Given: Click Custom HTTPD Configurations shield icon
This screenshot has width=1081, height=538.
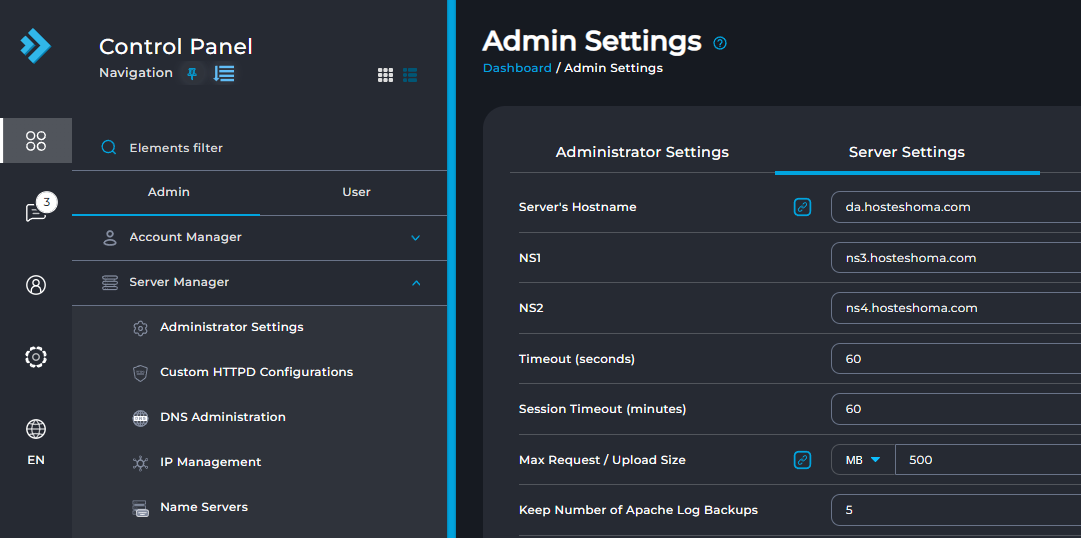Looking at the screenshot, I should (x=140, y=373).
